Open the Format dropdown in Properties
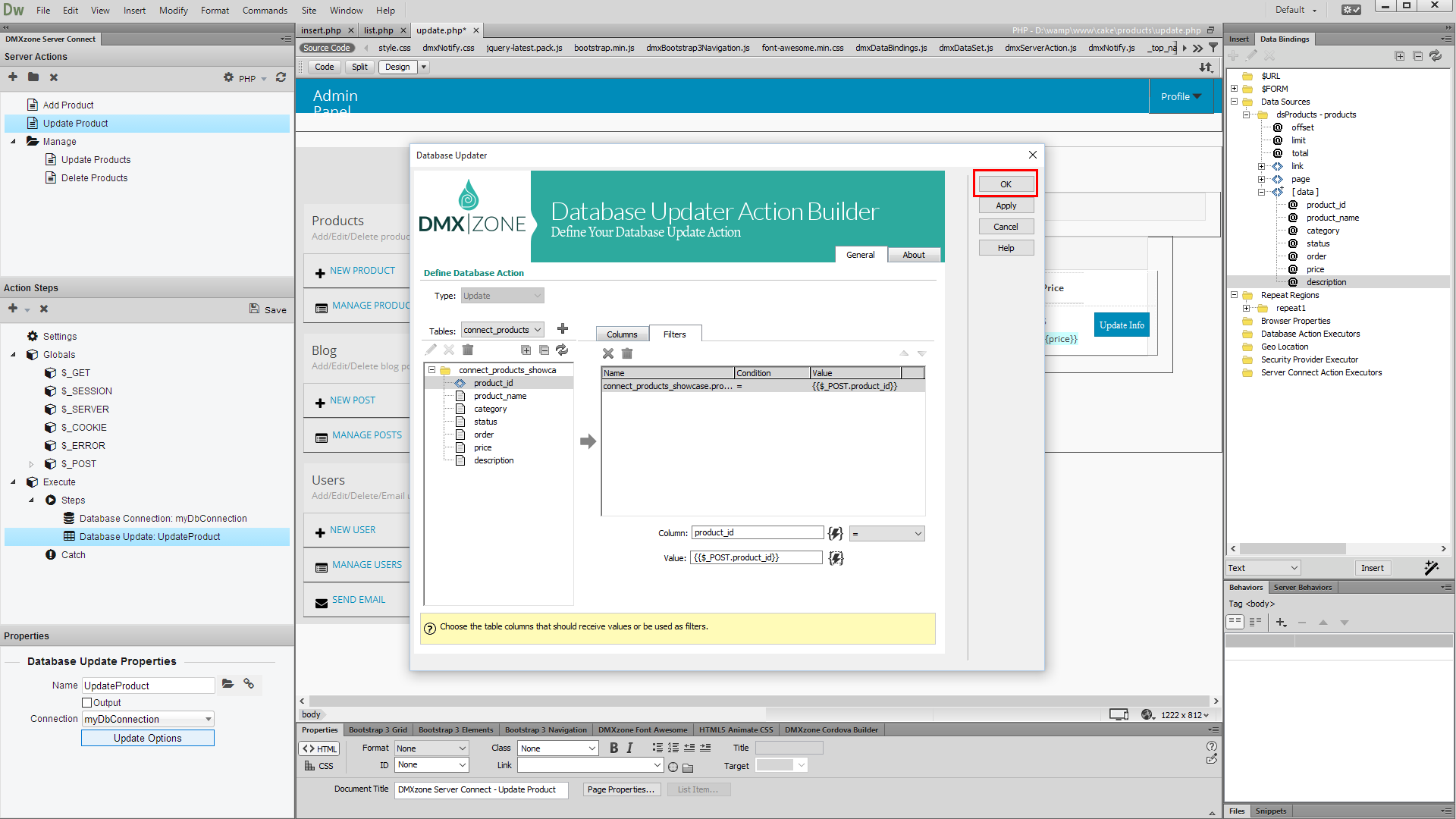 pos(431,748)
